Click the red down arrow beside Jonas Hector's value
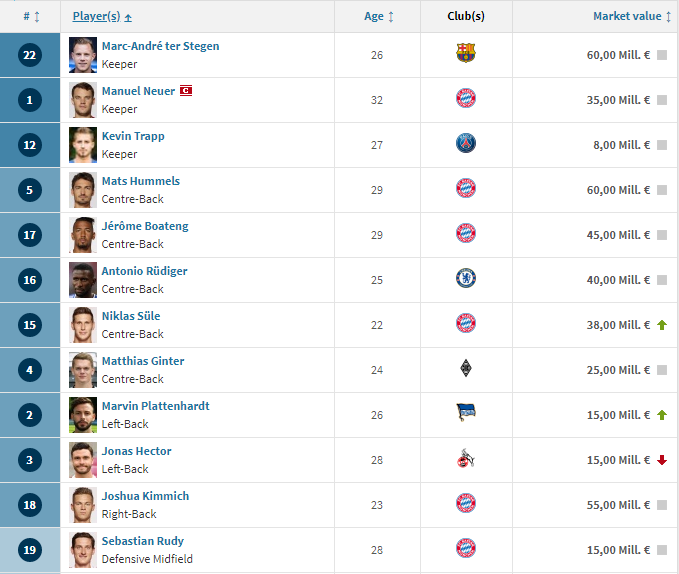 pyautogui.click(x=662, y=460)
